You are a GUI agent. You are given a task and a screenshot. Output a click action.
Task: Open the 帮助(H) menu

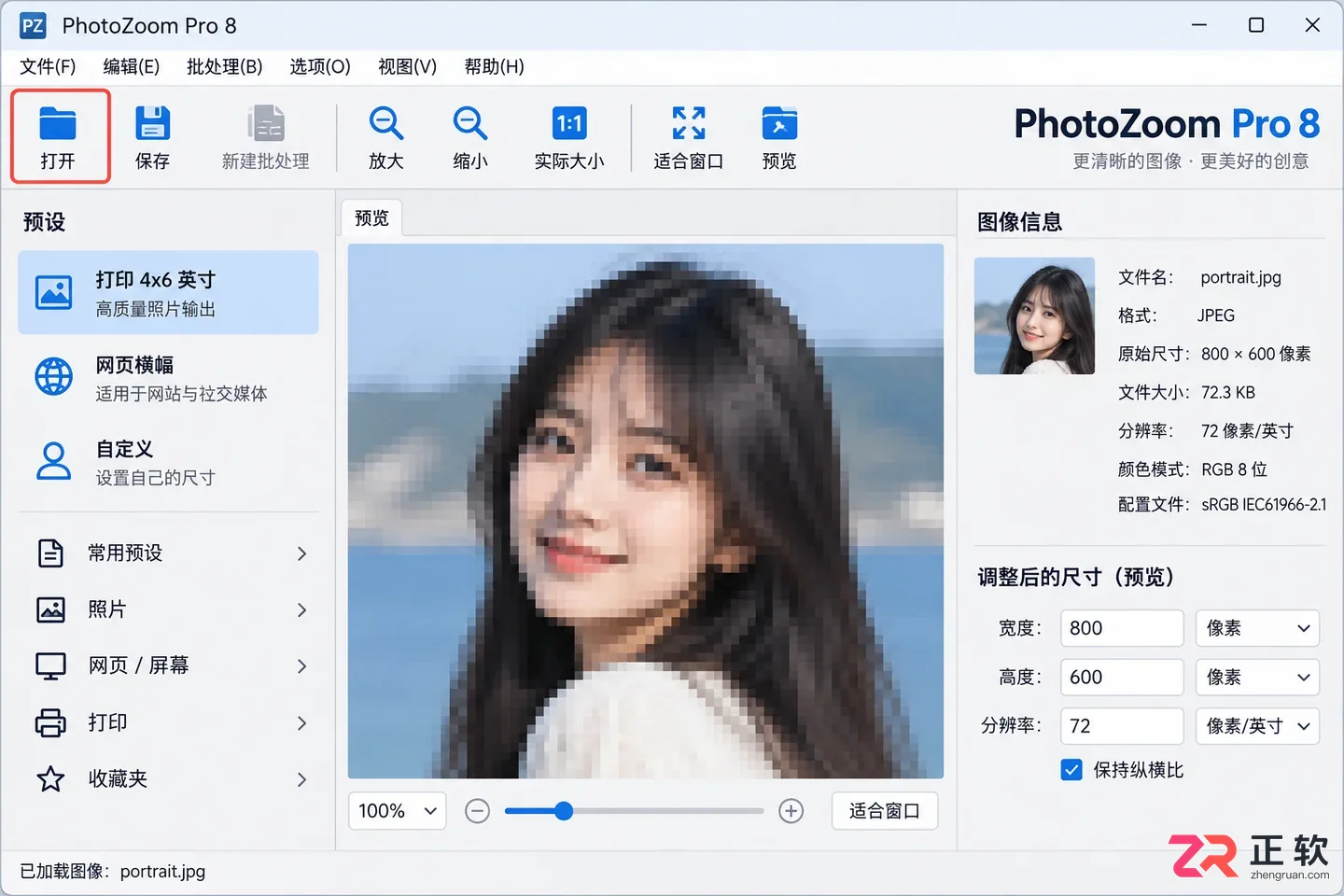pos(495,66)
